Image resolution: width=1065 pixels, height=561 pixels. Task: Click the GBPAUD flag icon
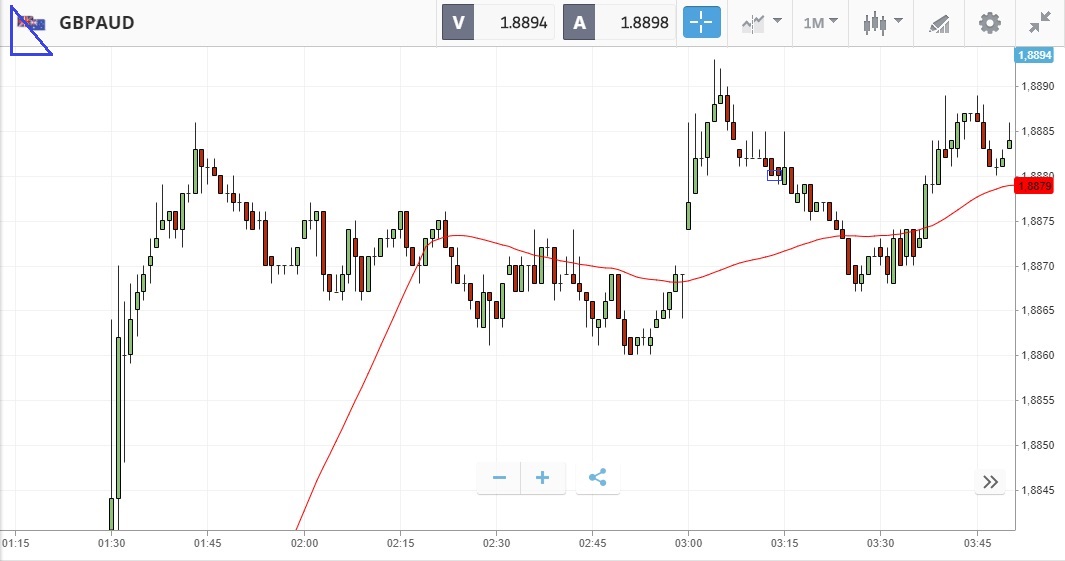31,23
